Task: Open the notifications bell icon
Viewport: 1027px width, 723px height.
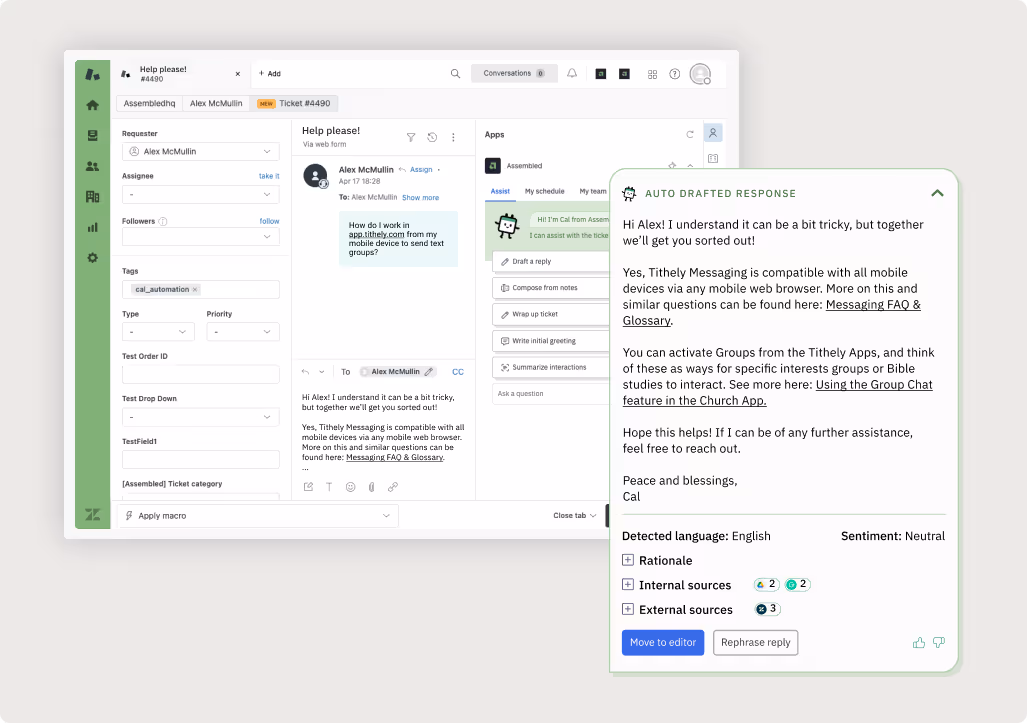Action: coord(572,73)
